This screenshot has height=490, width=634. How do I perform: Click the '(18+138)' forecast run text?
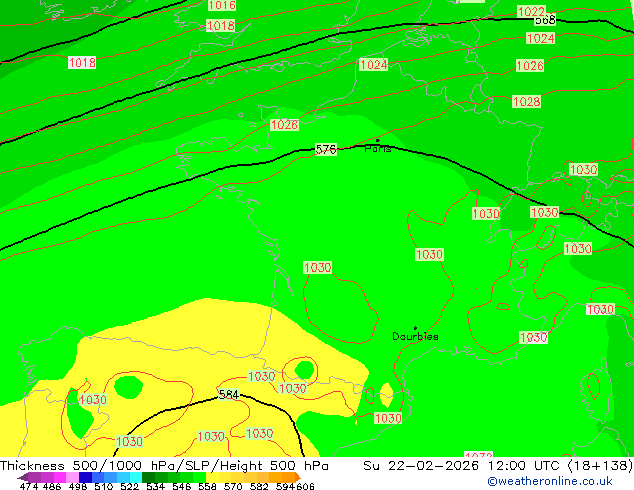pos(600,466)
